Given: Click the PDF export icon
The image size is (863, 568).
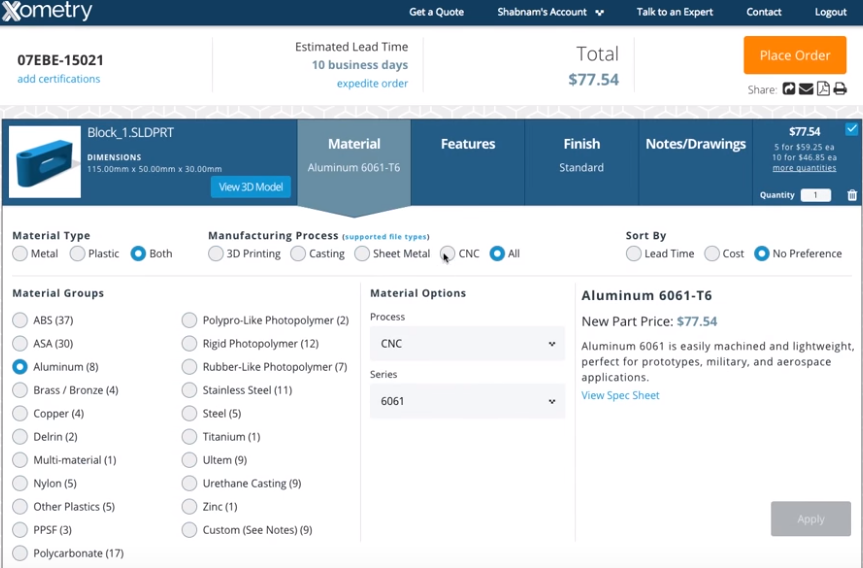Looking at the screenshot, I should [x=823, y=89].
